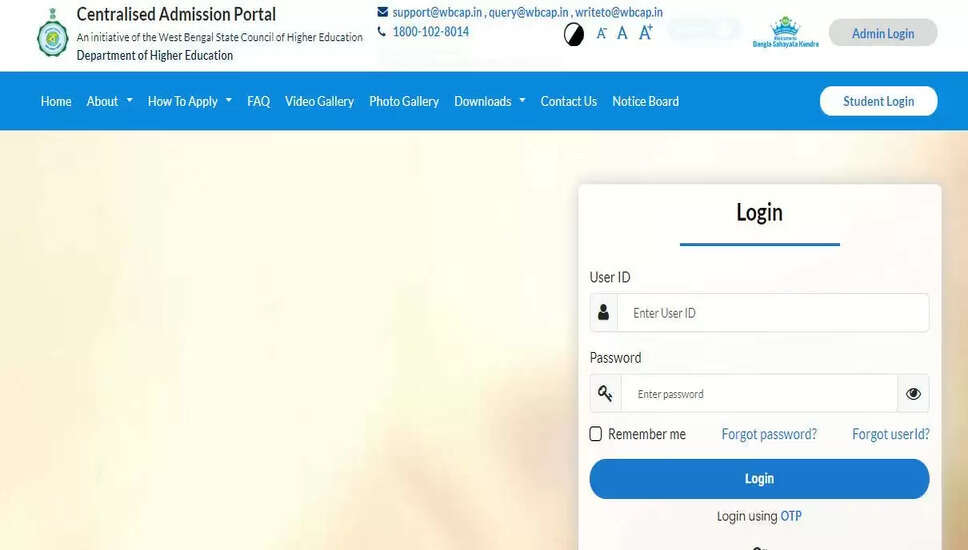Focus the Enter User ID field

pos(772,313)
